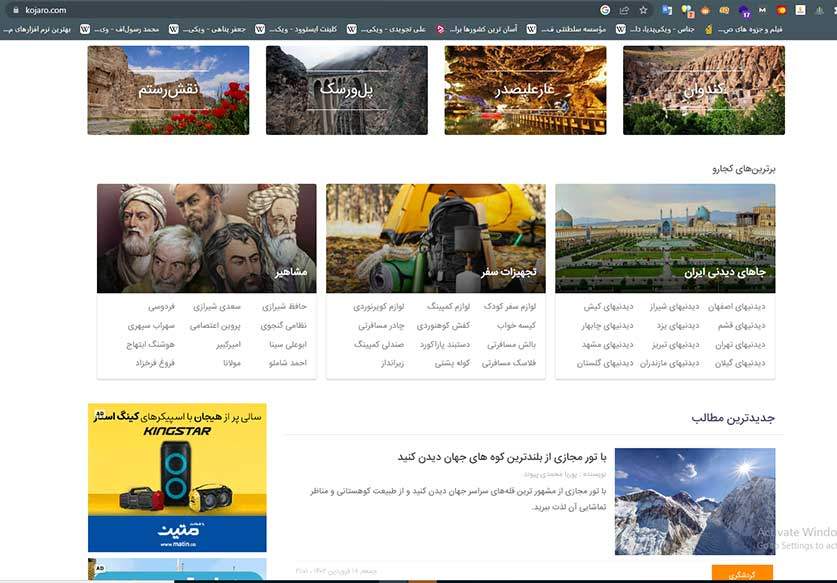
Task: Open the محمد رسول‌اف Wikipedia bookmark
Action: tap(120, 29)
